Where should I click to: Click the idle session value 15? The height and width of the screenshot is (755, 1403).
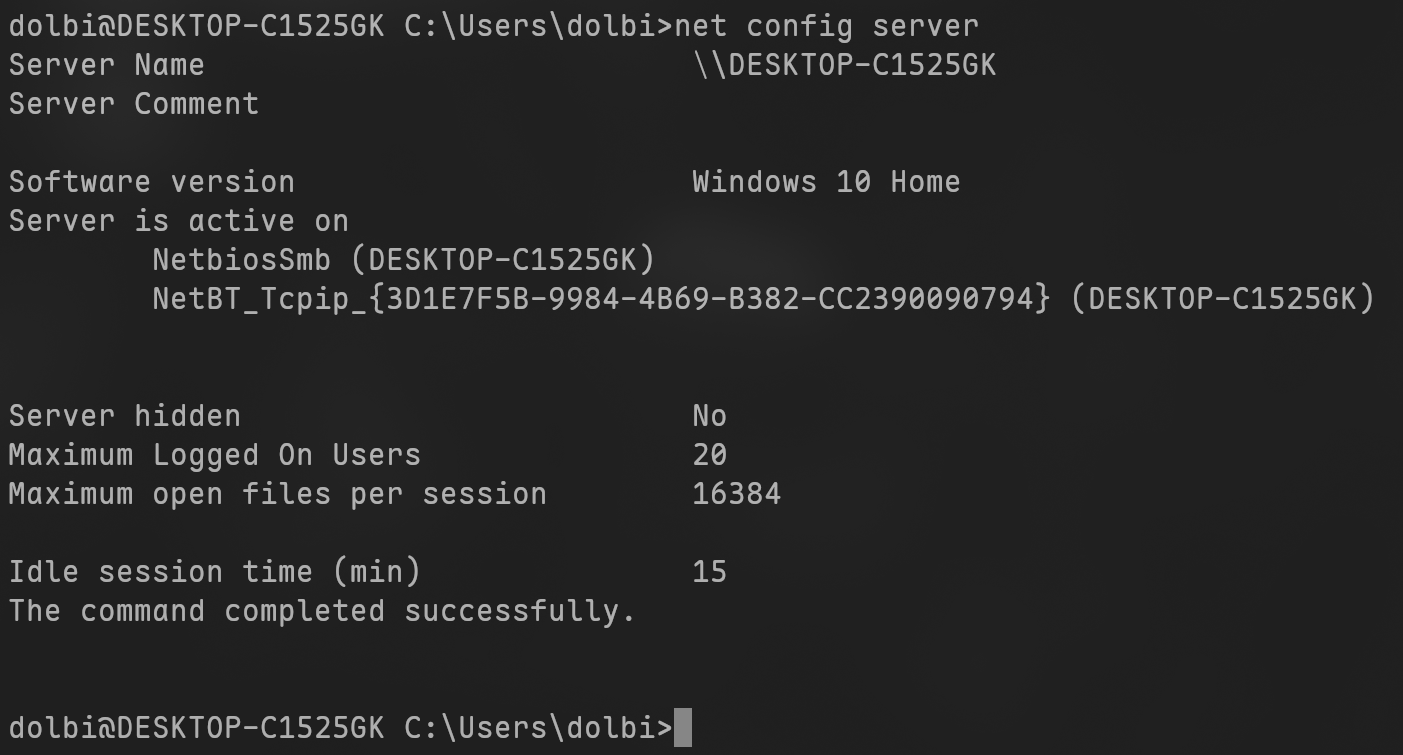tap(709, 572)
